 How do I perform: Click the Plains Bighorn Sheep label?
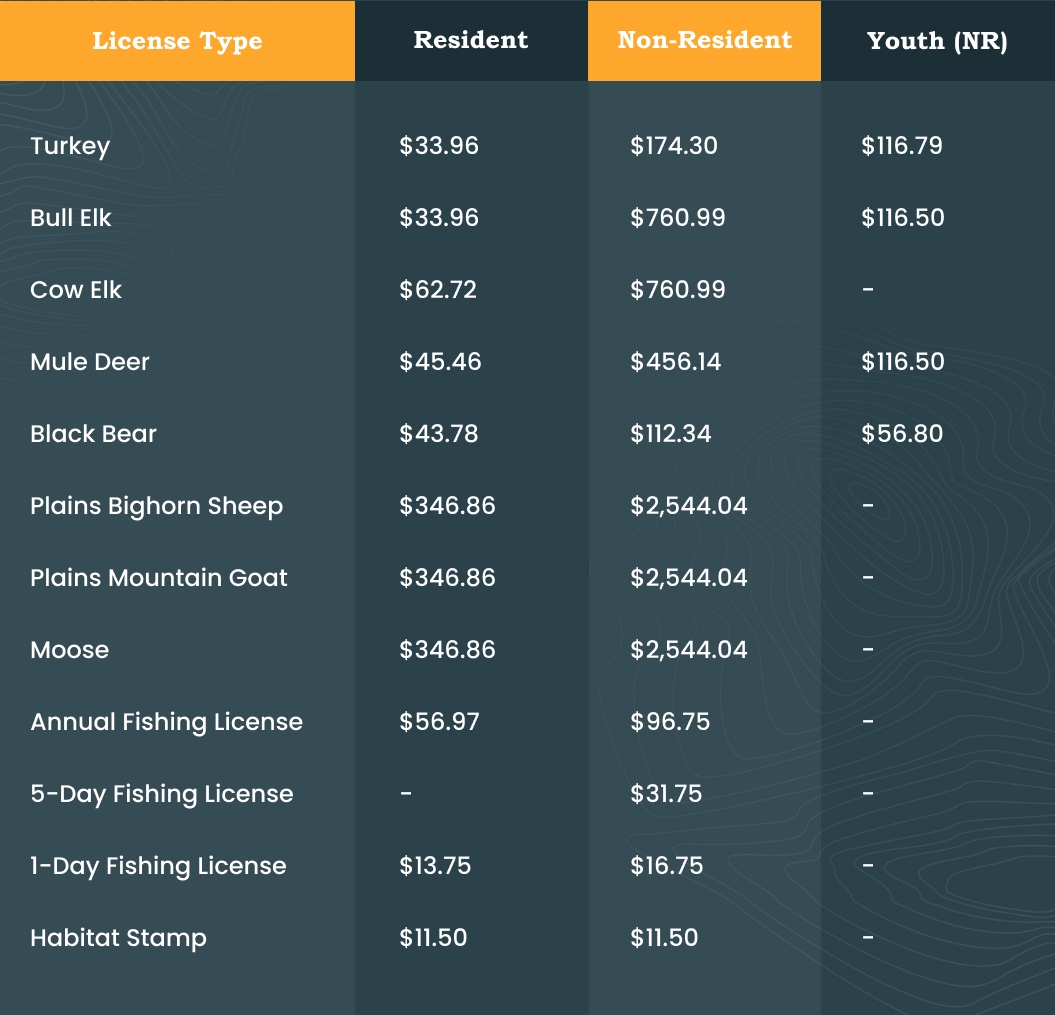(156, 506)
